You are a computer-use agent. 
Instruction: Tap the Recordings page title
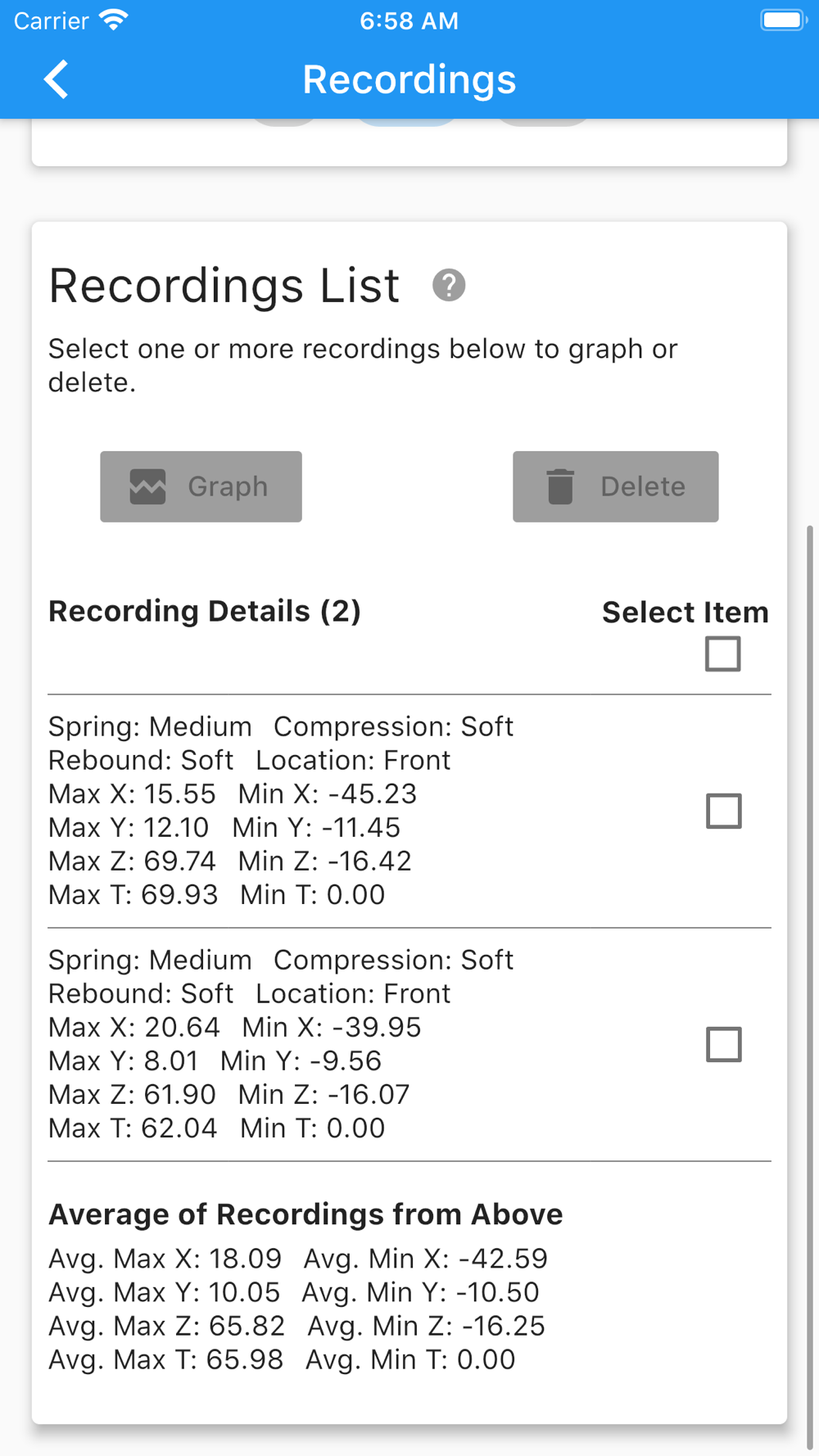[x=409, y=79]
